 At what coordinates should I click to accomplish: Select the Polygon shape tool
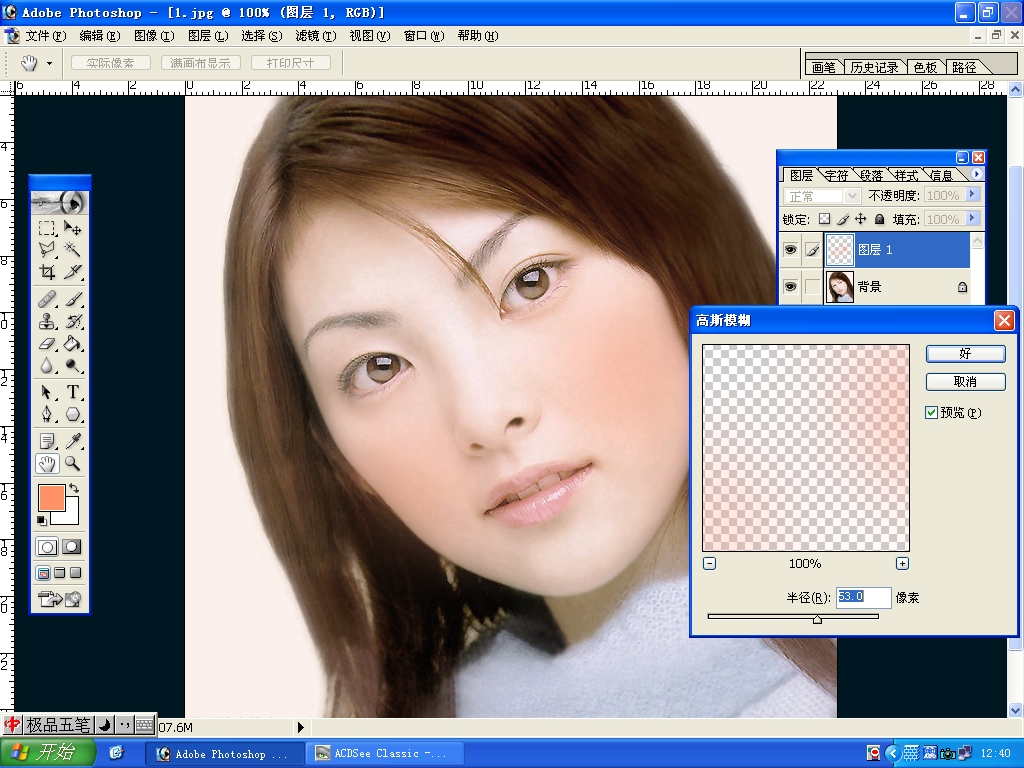(72, 415)
